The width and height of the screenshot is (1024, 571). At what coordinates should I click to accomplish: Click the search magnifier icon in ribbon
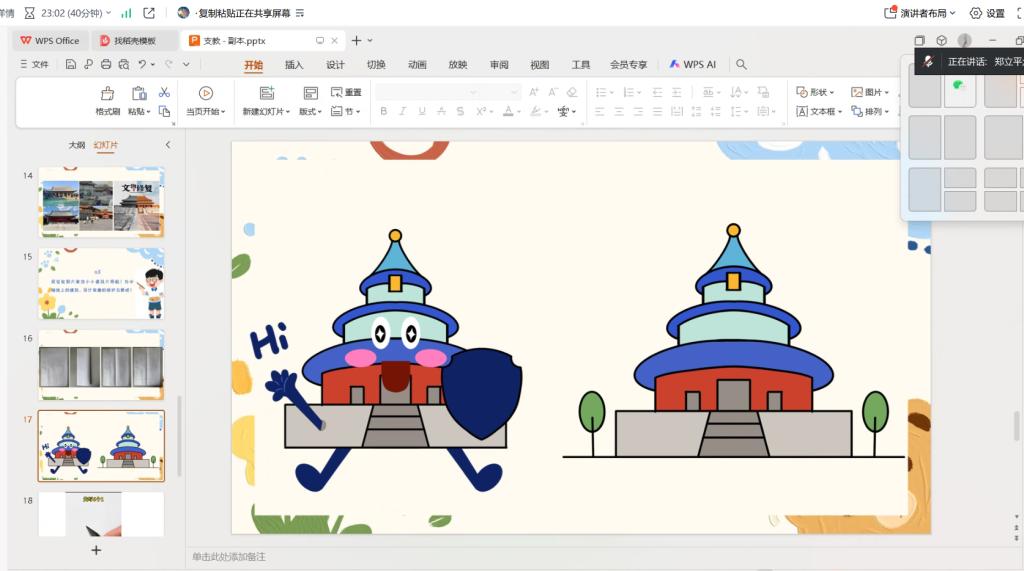click(x=741, y=65)
